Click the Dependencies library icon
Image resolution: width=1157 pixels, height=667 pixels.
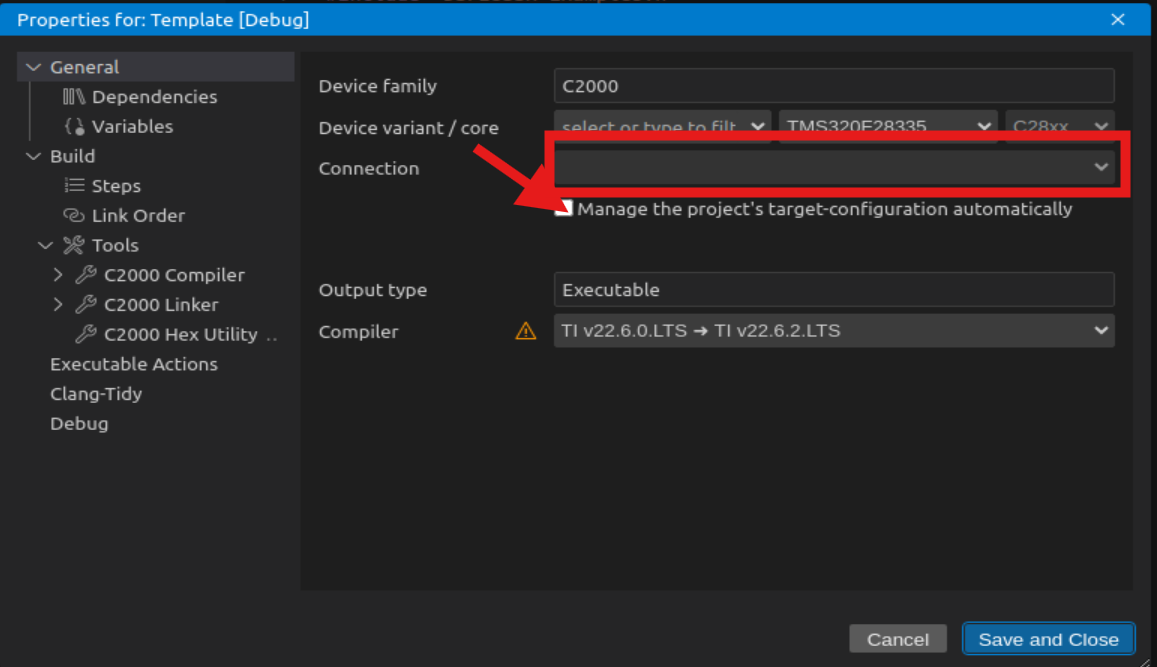pyautogui.click(x=74, y=97)
